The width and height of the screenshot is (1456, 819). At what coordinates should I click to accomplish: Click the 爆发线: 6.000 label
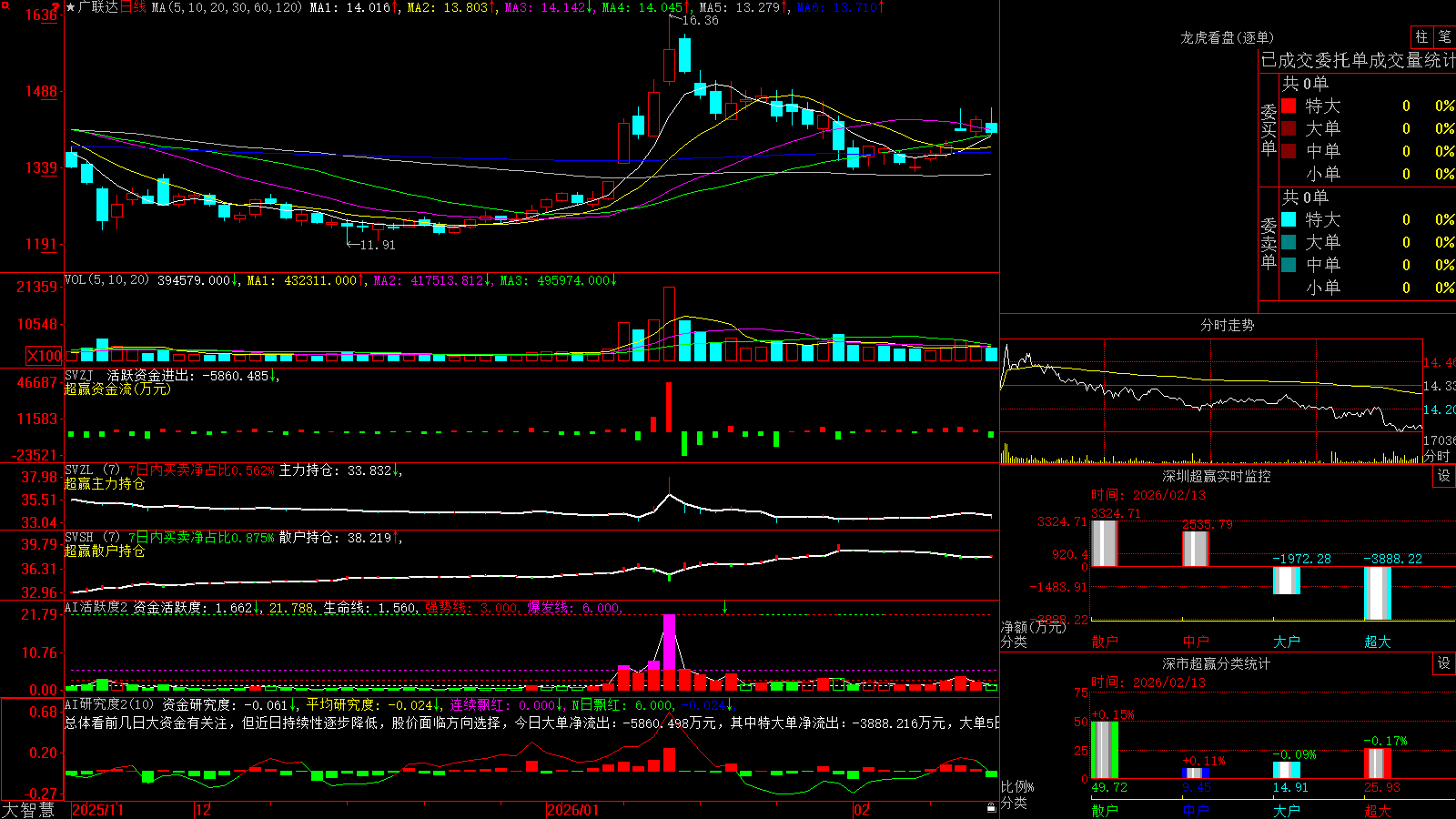pyautogui.click(x=575, y=608)
